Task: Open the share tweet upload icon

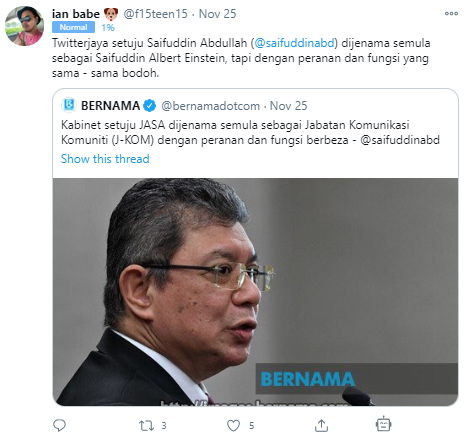Action: click(x=321, y=425)
